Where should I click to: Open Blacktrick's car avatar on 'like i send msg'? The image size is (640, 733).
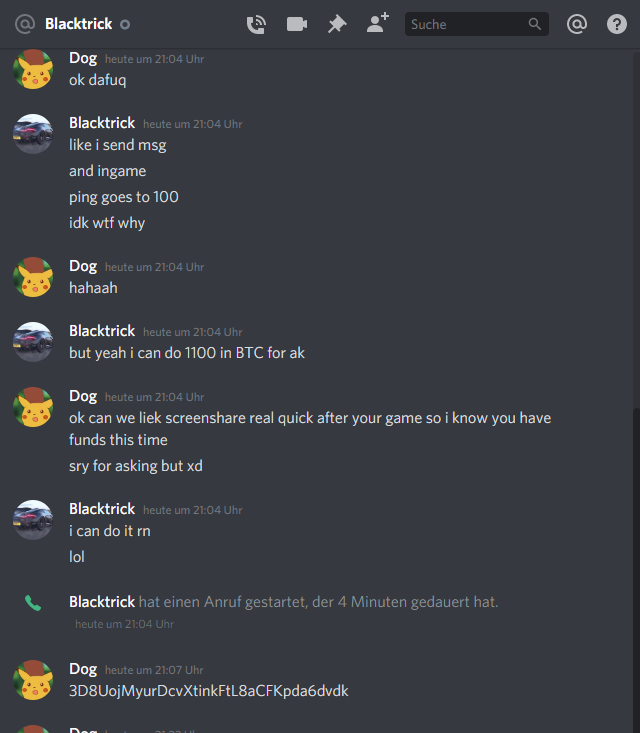pyautogui.click(x=33, y=134)
